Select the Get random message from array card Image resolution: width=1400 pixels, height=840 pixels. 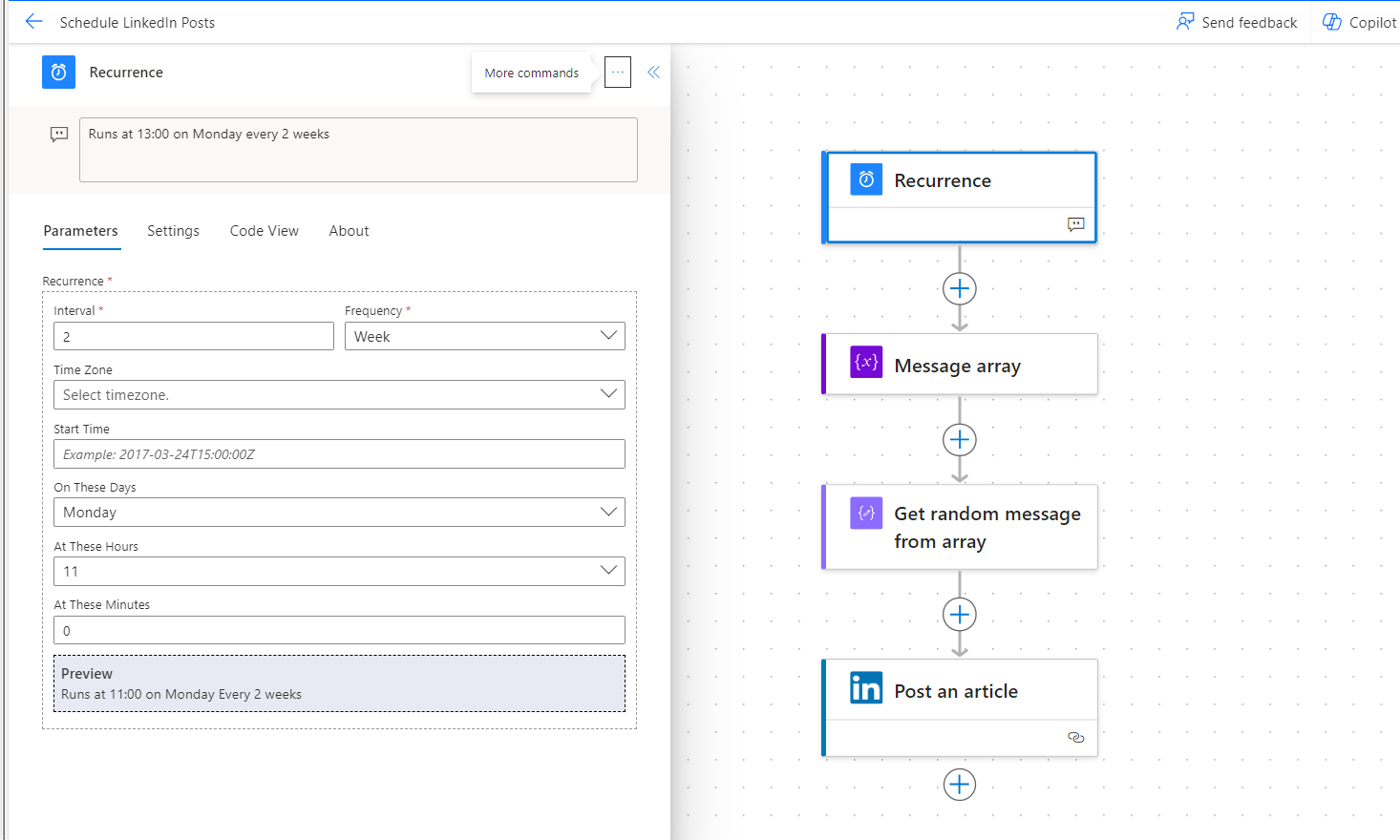click(x=960, y=527)
